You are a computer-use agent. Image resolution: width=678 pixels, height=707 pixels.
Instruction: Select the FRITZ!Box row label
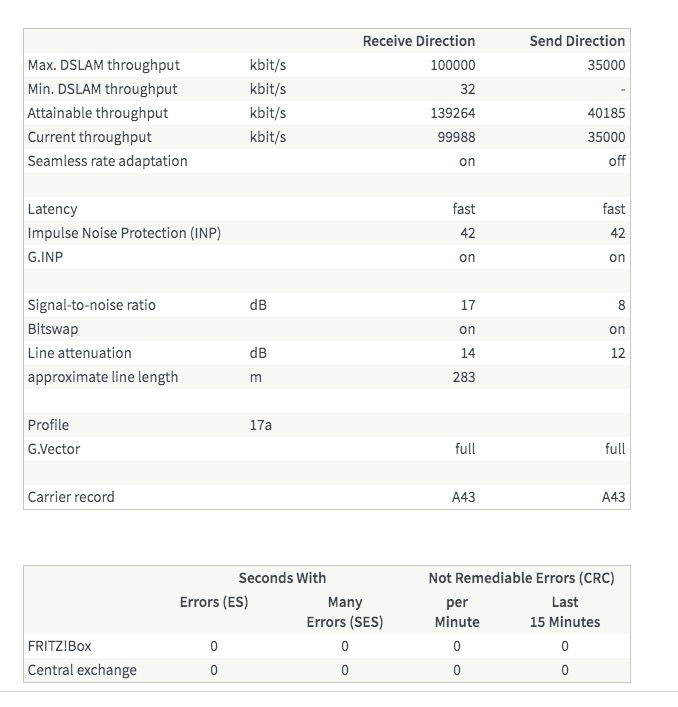(x=59, y=646)
